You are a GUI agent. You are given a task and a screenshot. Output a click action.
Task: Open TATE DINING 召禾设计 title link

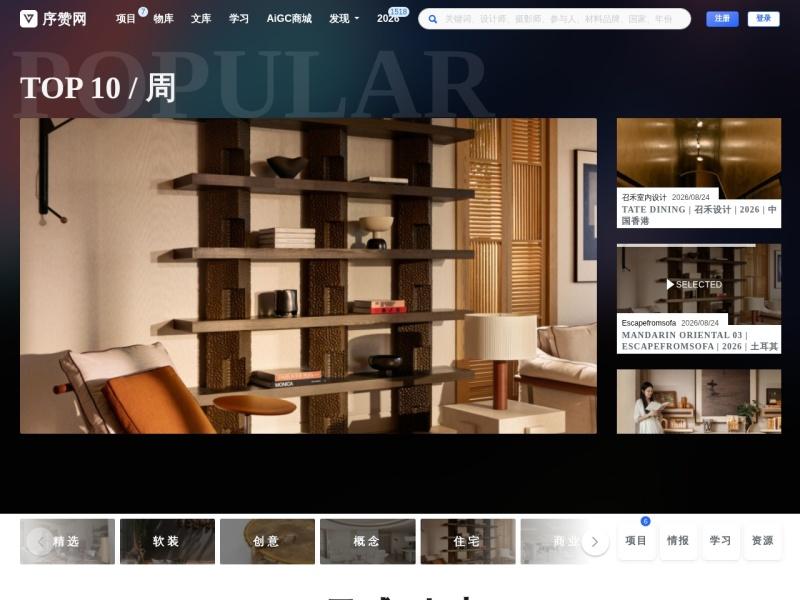point(698,215)
